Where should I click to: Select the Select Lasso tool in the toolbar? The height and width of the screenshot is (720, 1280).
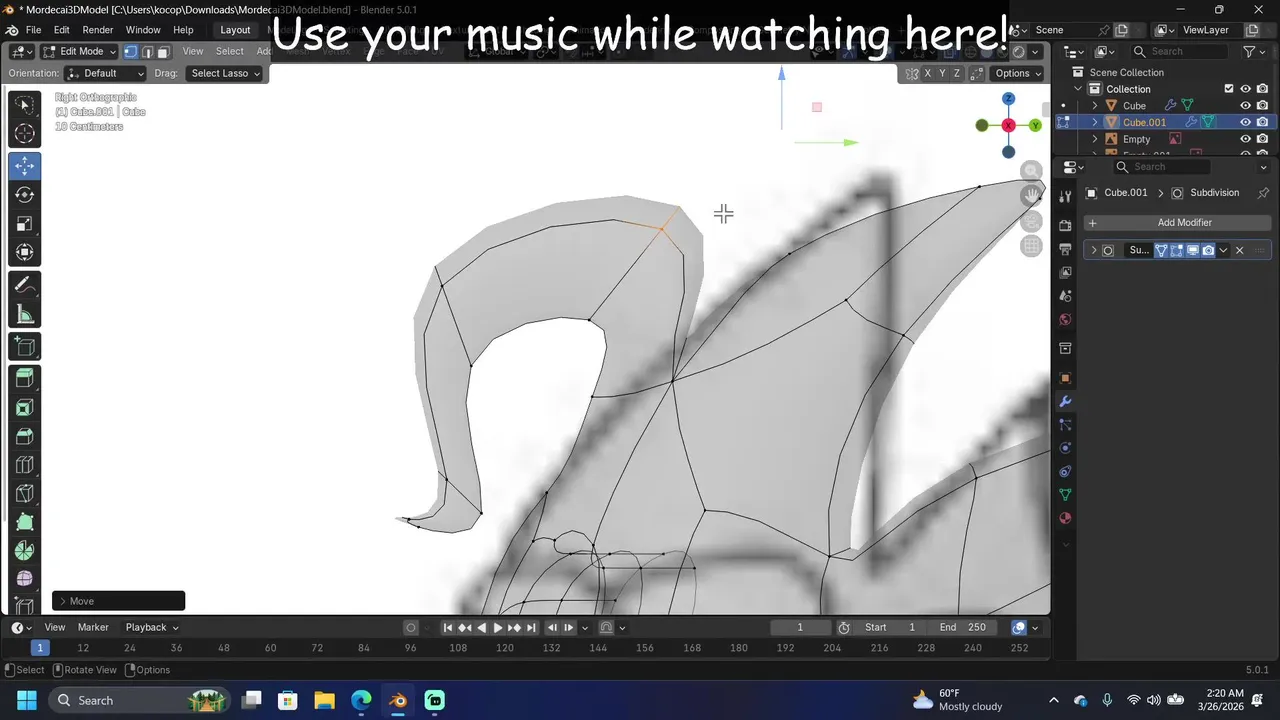[x=25, y=104]
